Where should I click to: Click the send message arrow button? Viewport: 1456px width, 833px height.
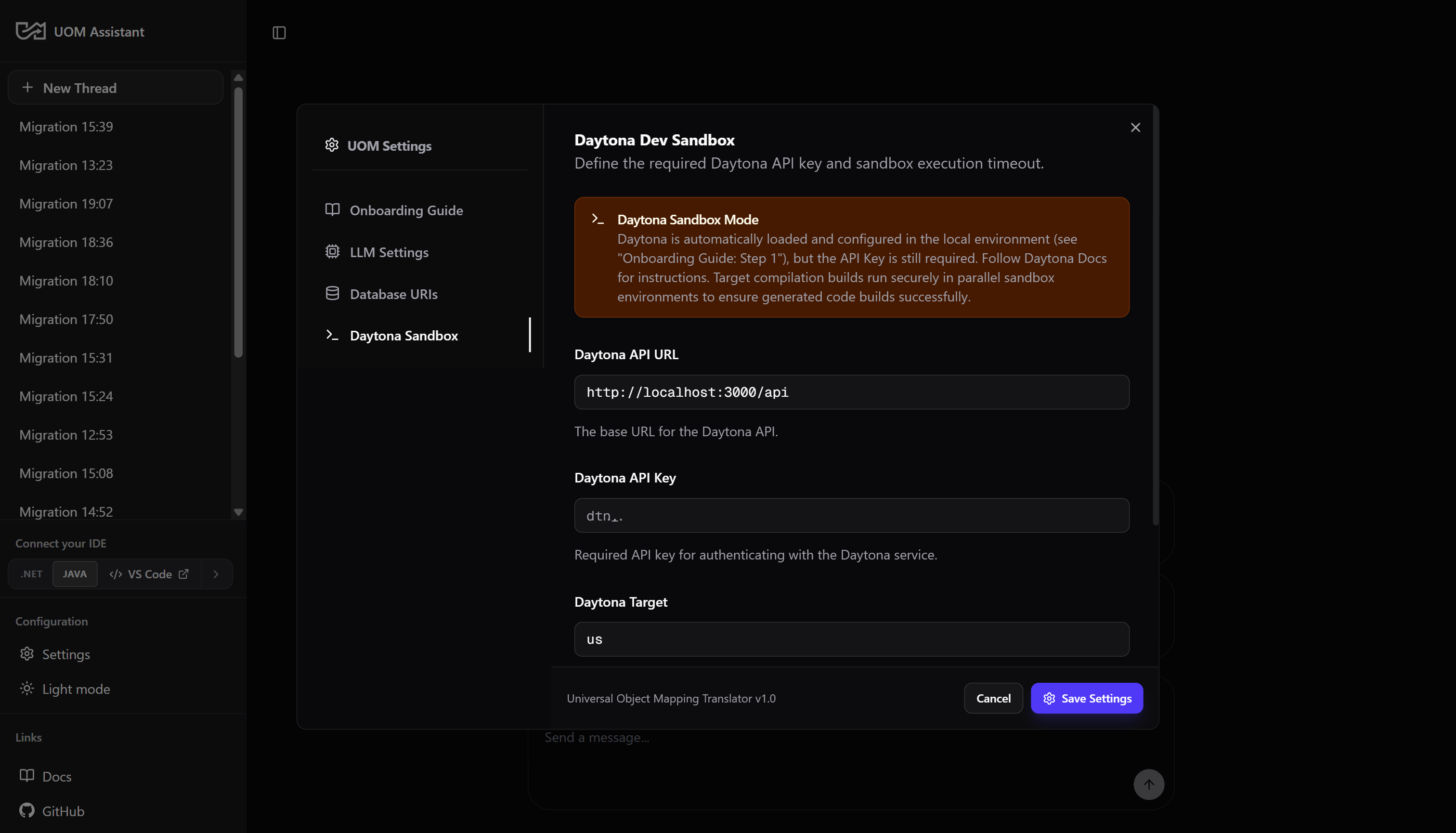click(1149, 784)
